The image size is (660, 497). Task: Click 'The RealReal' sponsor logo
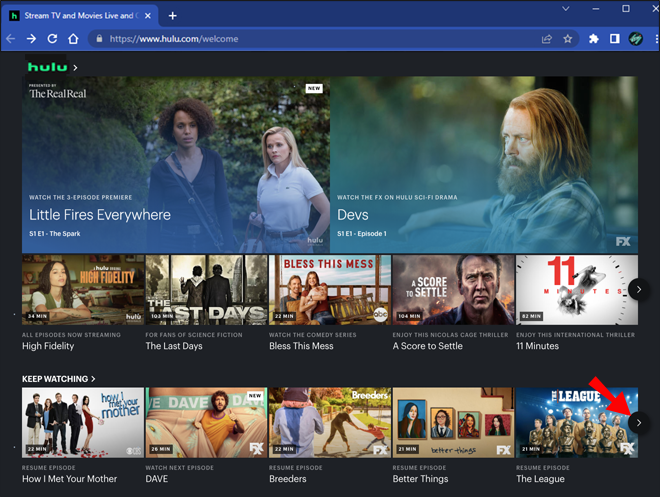pyautogui.click(x=58, y=92)
